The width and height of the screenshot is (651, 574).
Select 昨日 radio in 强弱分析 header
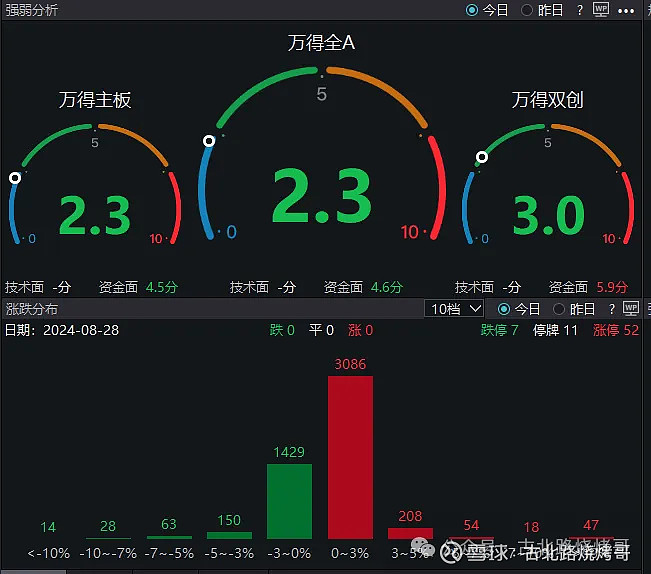[x=526, y=10]
